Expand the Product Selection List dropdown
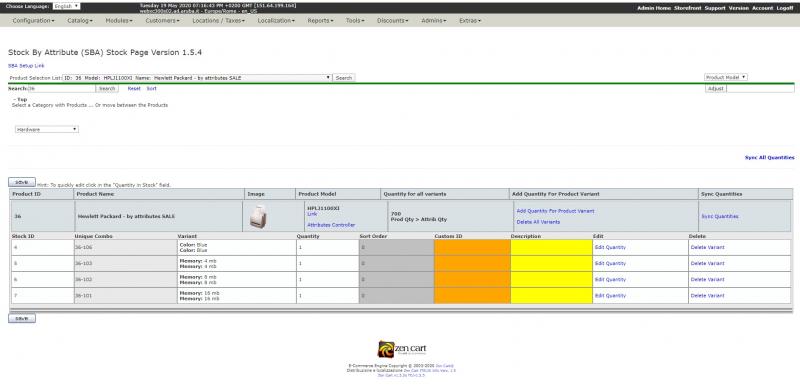The image size is (800, 390). [x=197, y=78]
